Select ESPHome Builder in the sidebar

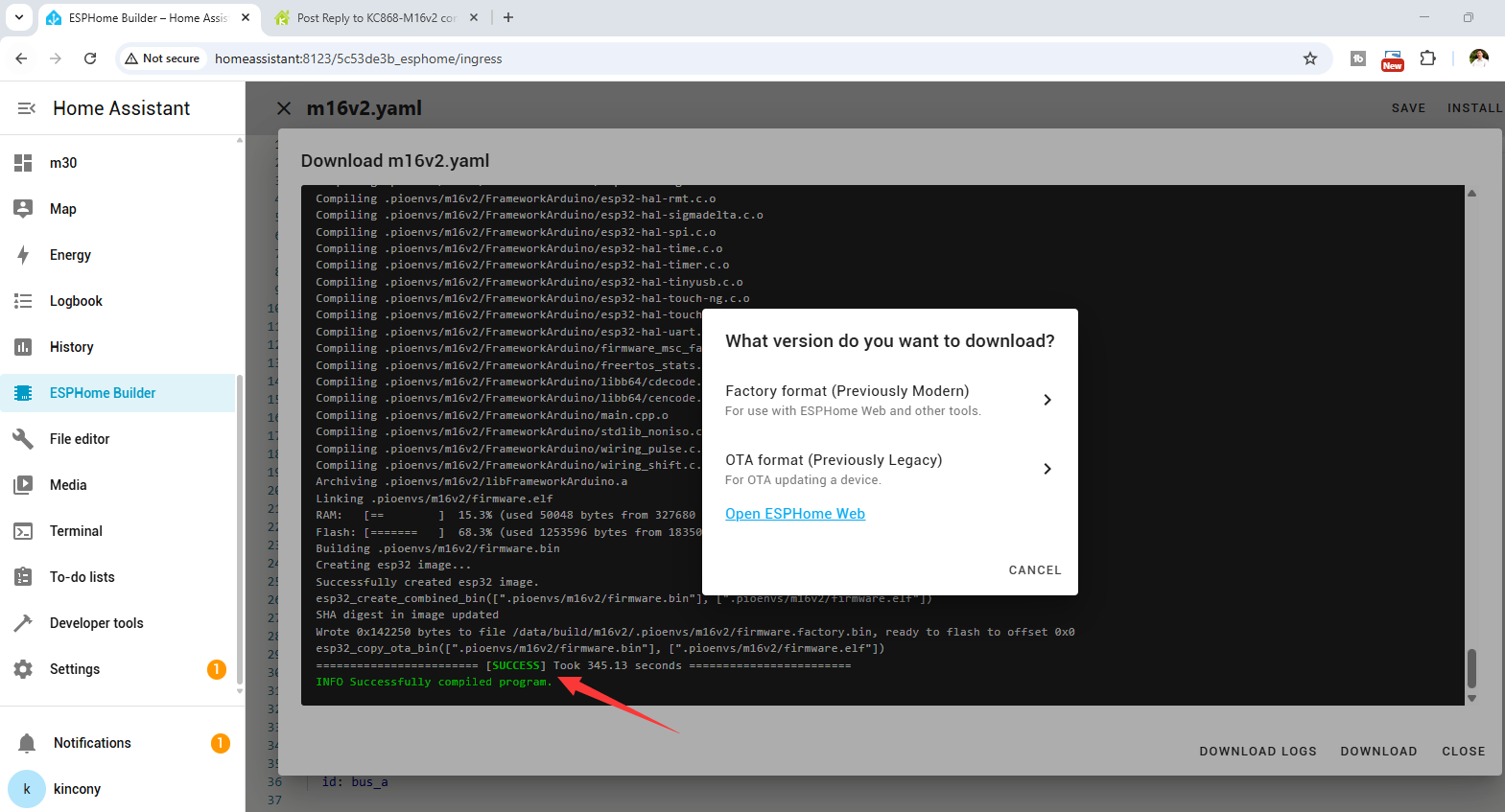click(103, 393)
